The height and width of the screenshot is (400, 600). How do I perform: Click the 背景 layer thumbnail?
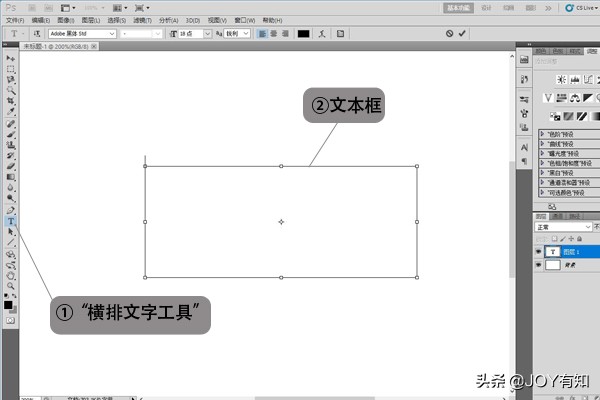point(553,265)
